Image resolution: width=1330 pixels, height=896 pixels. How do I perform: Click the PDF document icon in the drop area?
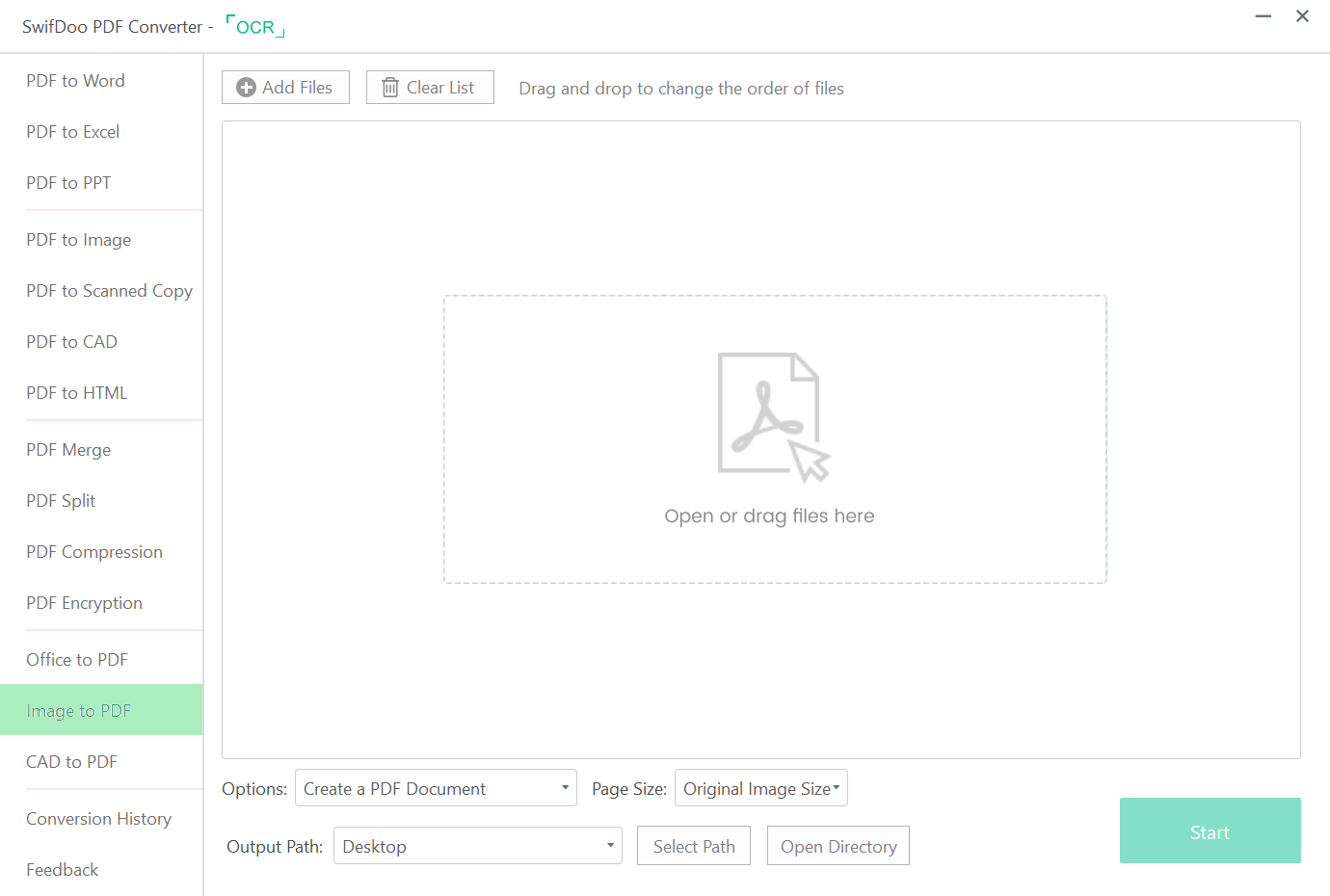click(x=774, y=417)
